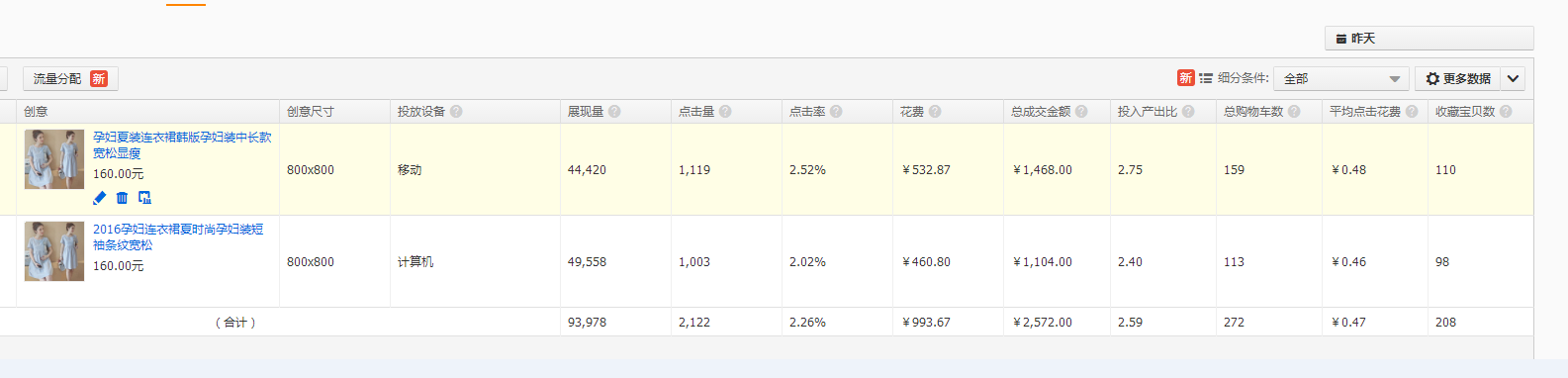Click the 花费 column header
This screenshot has height=378, width=1568.
911,112
